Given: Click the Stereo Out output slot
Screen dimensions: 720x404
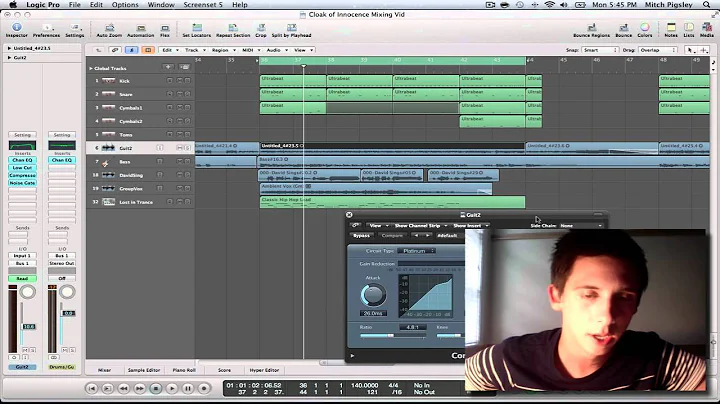Looking at the screenshot, I should coord(62,264).
